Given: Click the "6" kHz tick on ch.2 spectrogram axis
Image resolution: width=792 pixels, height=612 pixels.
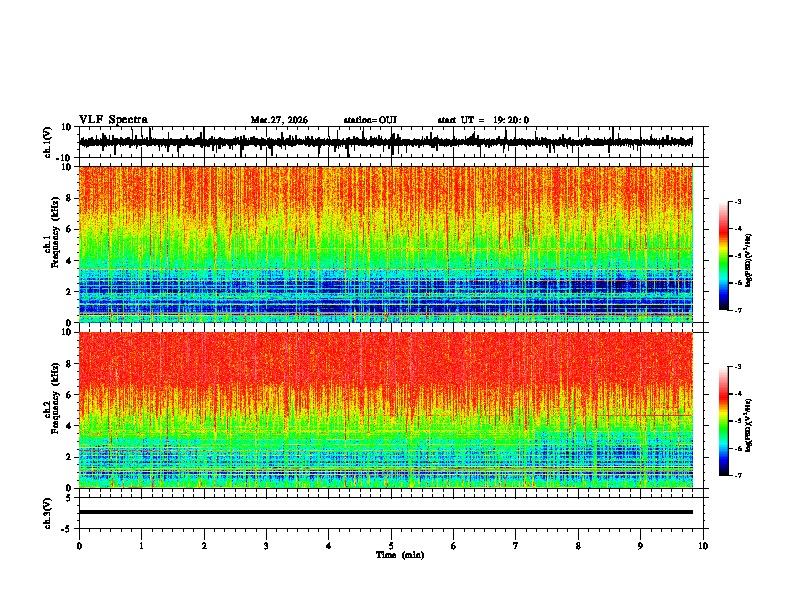Looking at the screenshot, I should (70, 394).
